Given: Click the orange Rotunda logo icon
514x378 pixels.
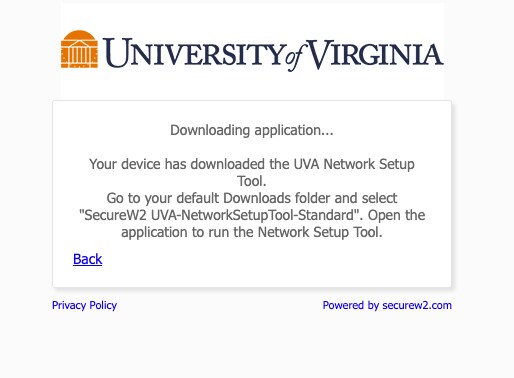Looking at the screenshot, I should click(79, 49).
